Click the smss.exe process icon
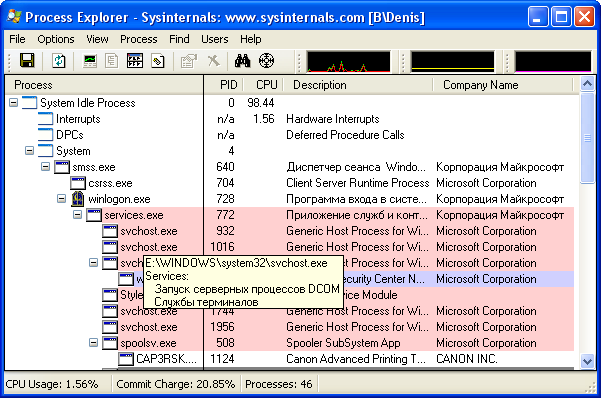 [x=62, y=167]
